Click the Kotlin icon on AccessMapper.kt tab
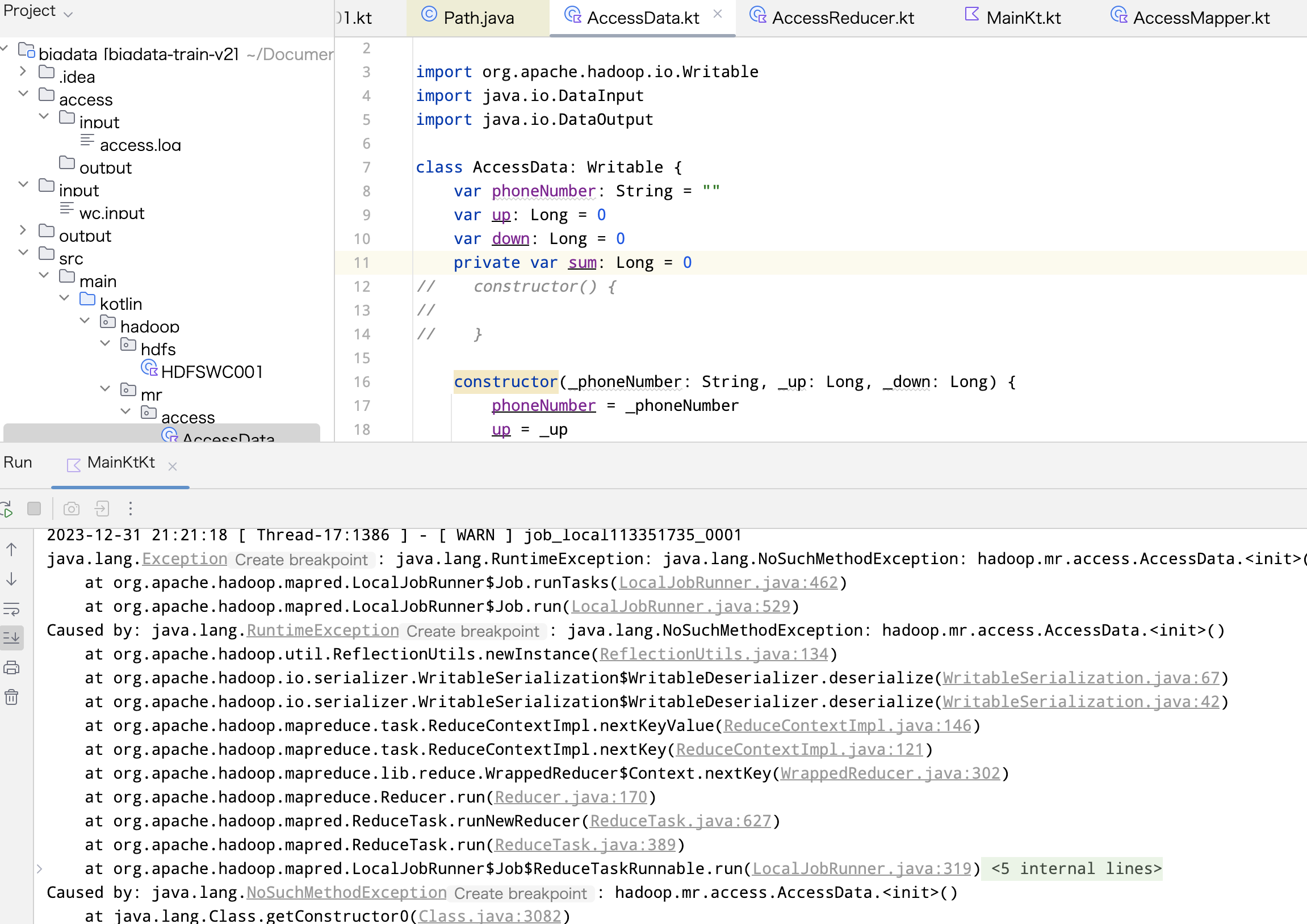The image size is (1307, 924). point(1119,14)
